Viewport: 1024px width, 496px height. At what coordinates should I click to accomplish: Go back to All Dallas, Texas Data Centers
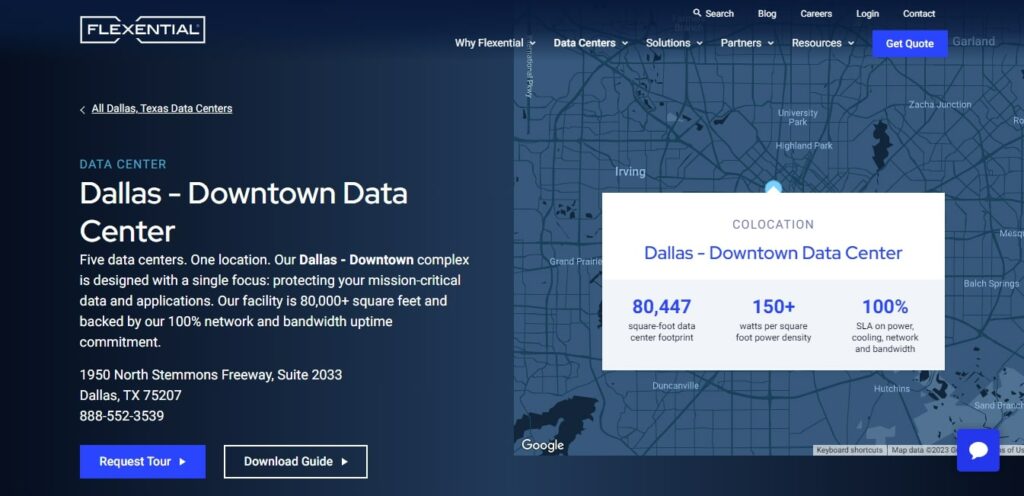point(162,109)
